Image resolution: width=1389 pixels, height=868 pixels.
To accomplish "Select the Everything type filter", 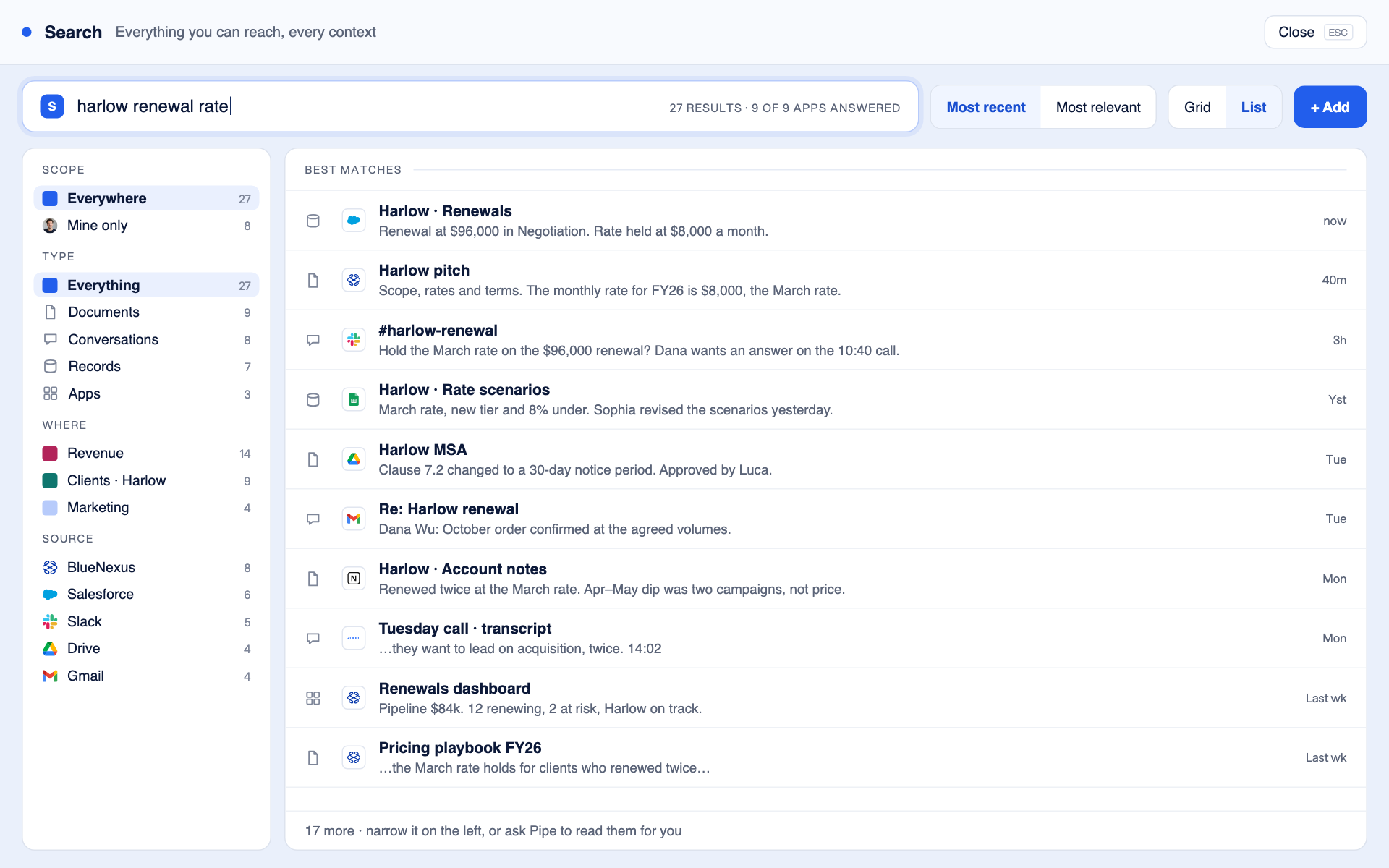I will point(146,285).
